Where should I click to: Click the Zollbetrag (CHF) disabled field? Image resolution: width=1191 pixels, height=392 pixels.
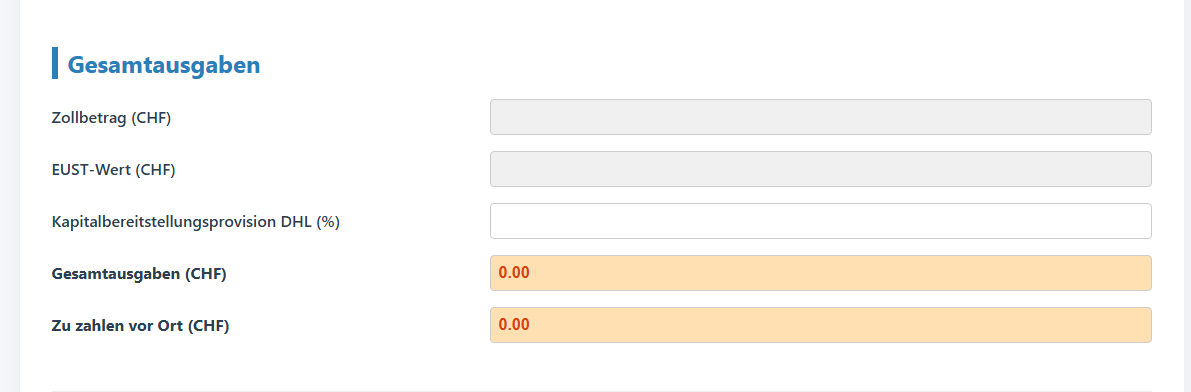(x=820, y=117)
